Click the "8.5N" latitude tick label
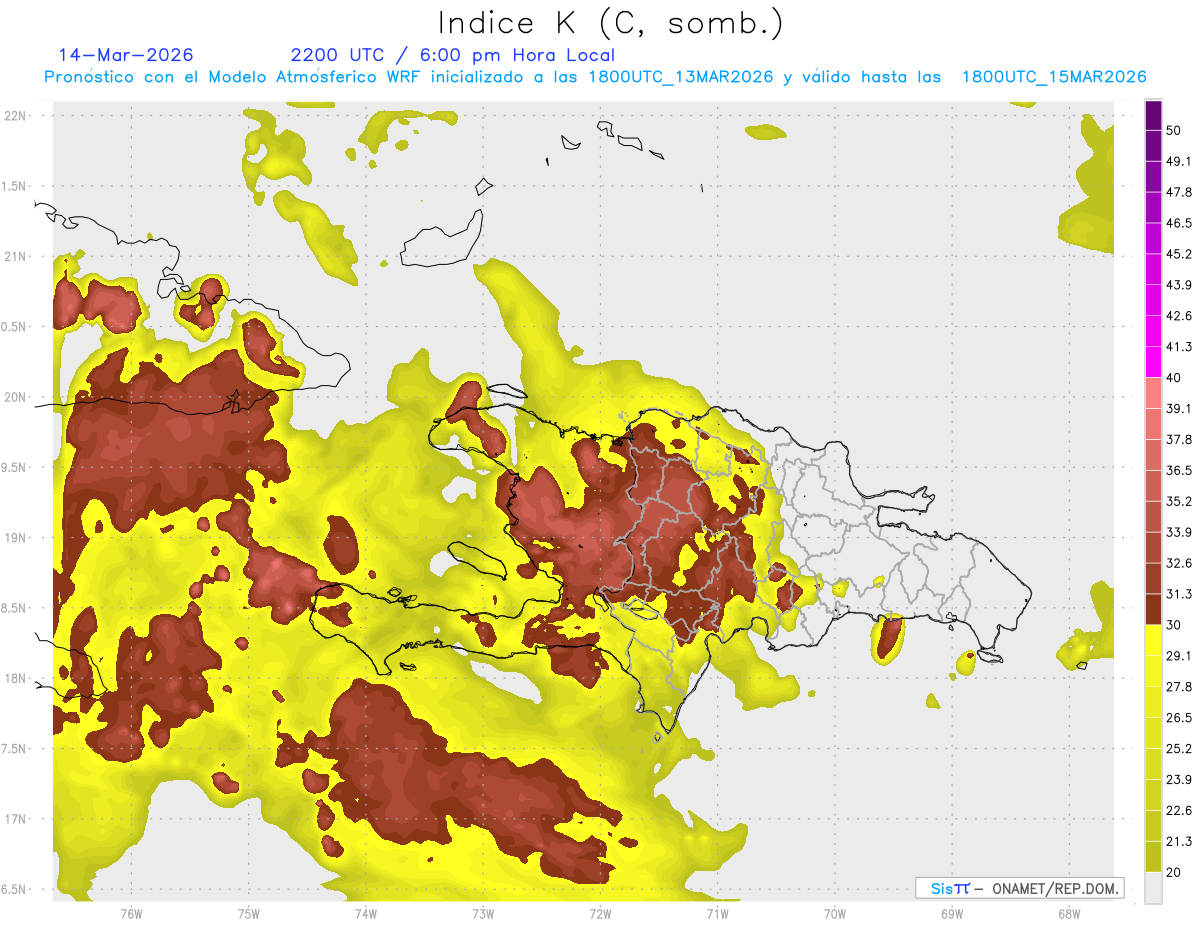The width and height of the screenshot is (1200, 927). point(14,608)
